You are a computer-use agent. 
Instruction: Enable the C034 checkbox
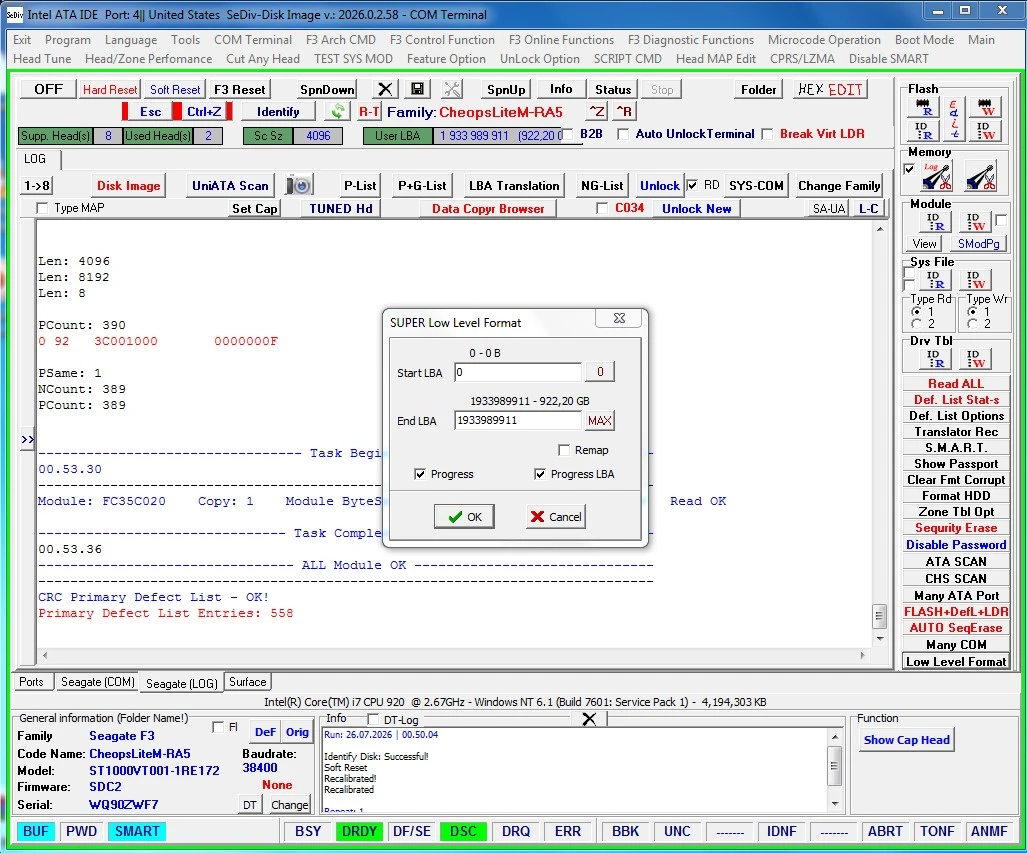[602, 208]
